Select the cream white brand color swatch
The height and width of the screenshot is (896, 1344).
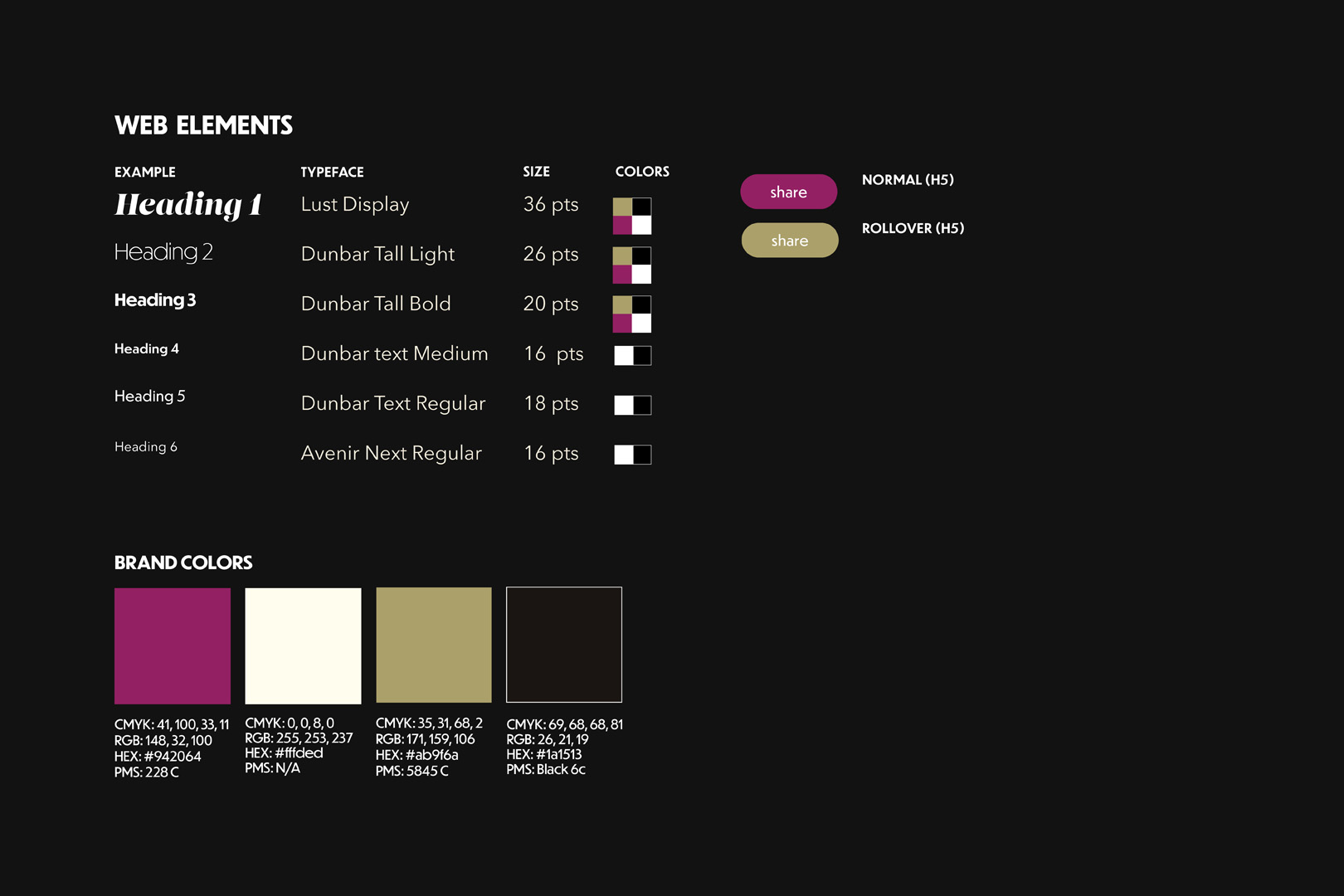tap(303, 645)
